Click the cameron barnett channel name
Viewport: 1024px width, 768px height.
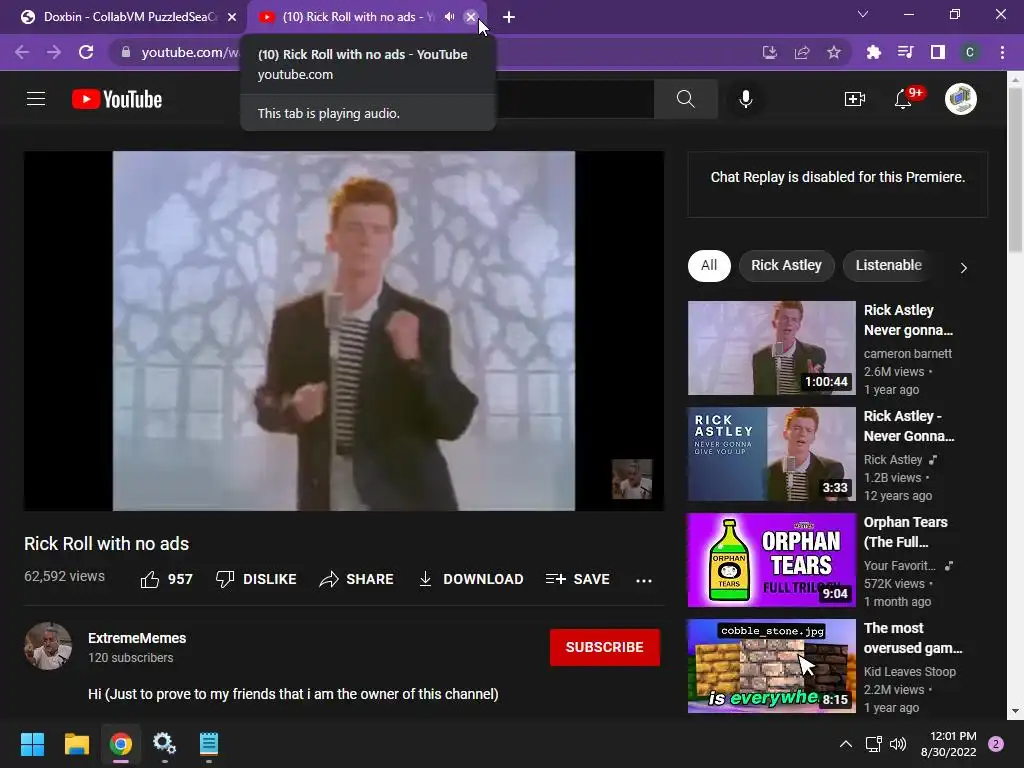[908, 353]
